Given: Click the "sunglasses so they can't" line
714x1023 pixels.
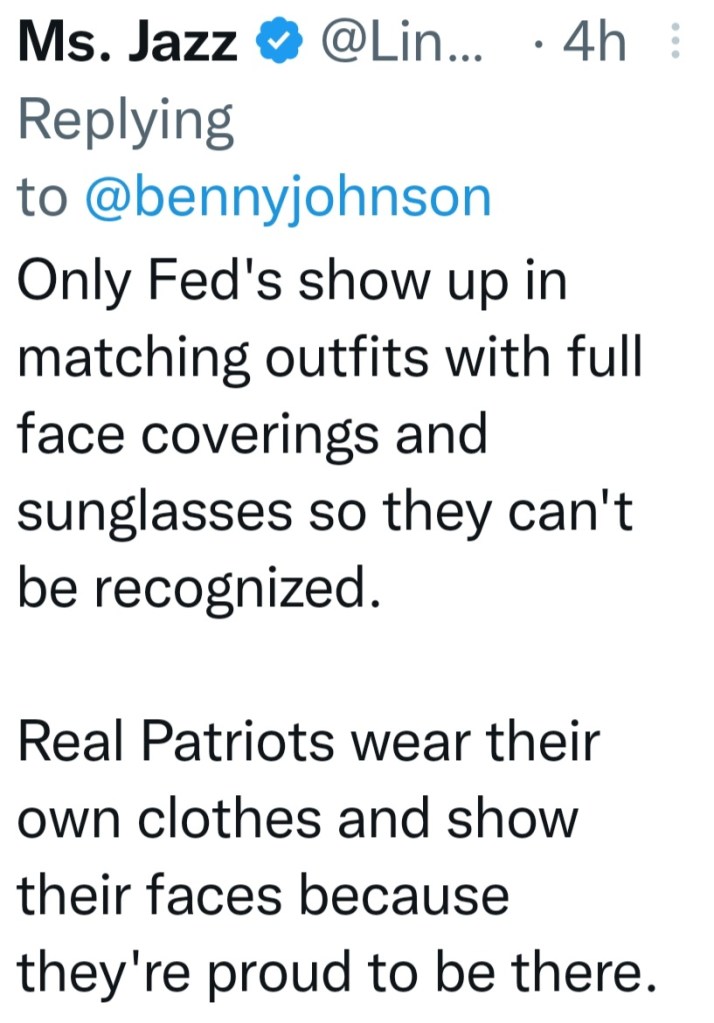Looking at the screenshot, I should 326,513.
